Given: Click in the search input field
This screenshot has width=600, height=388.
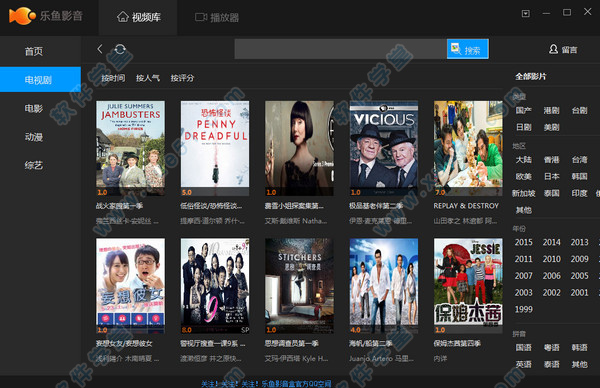Looking at the screenshot, I should coord(341,49).
